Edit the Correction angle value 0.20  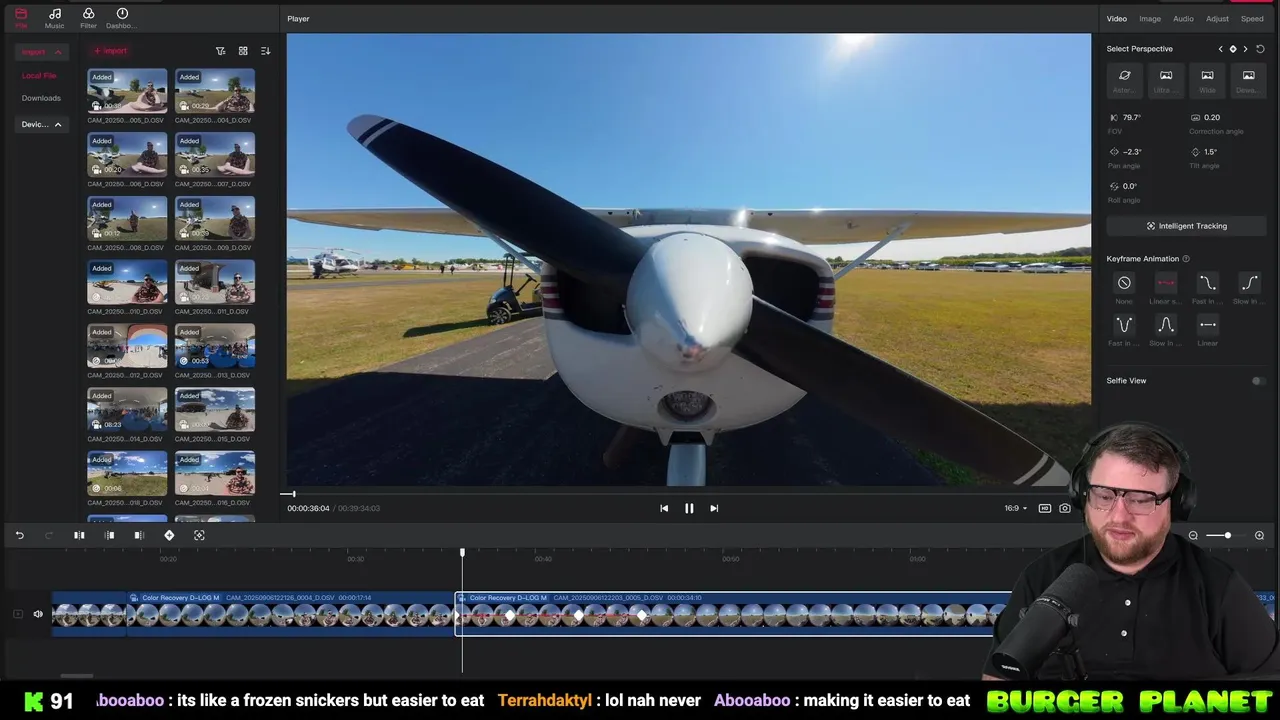[x=1211, y=117]
